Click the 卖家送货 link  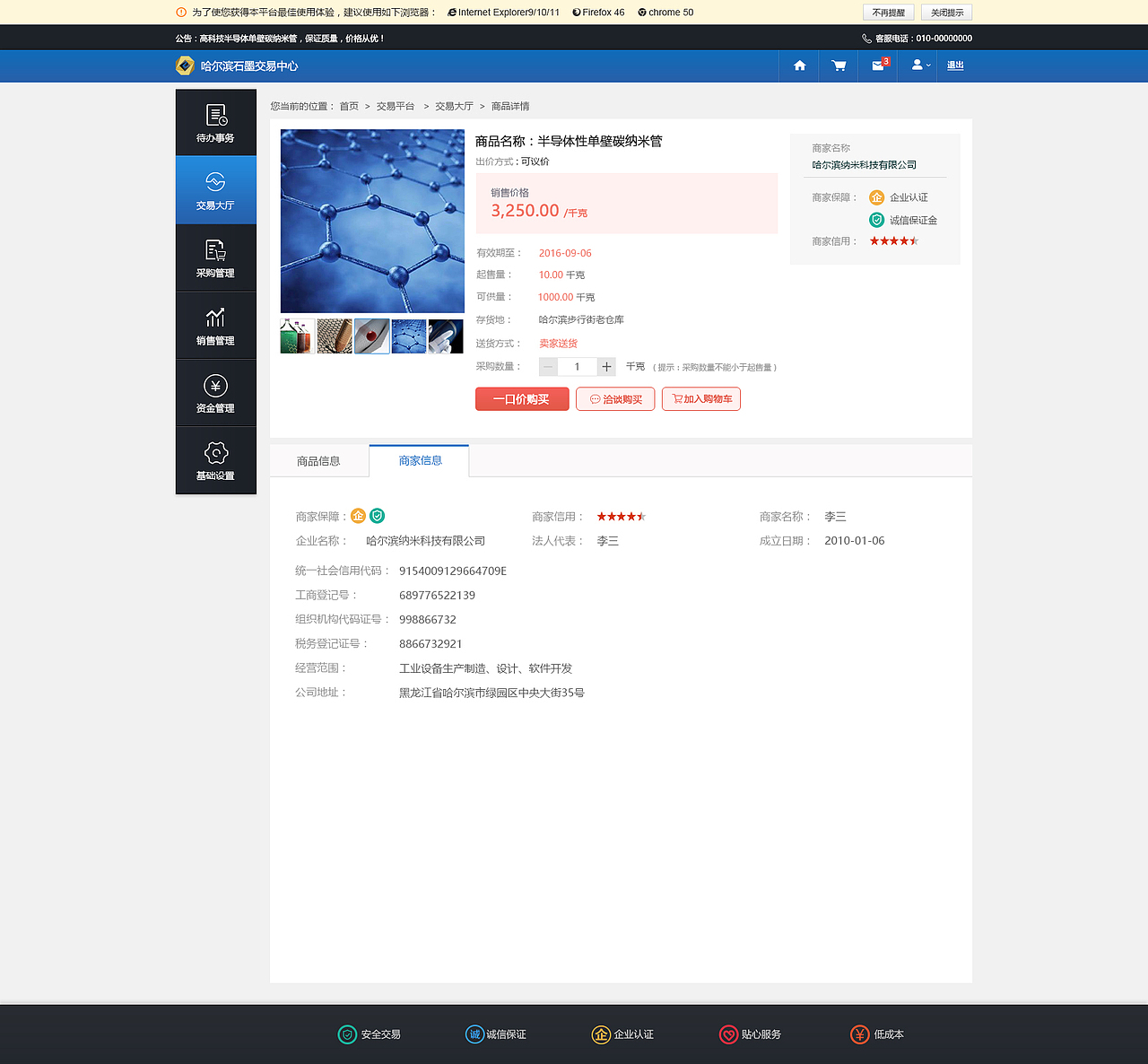(x=558, y=343)
